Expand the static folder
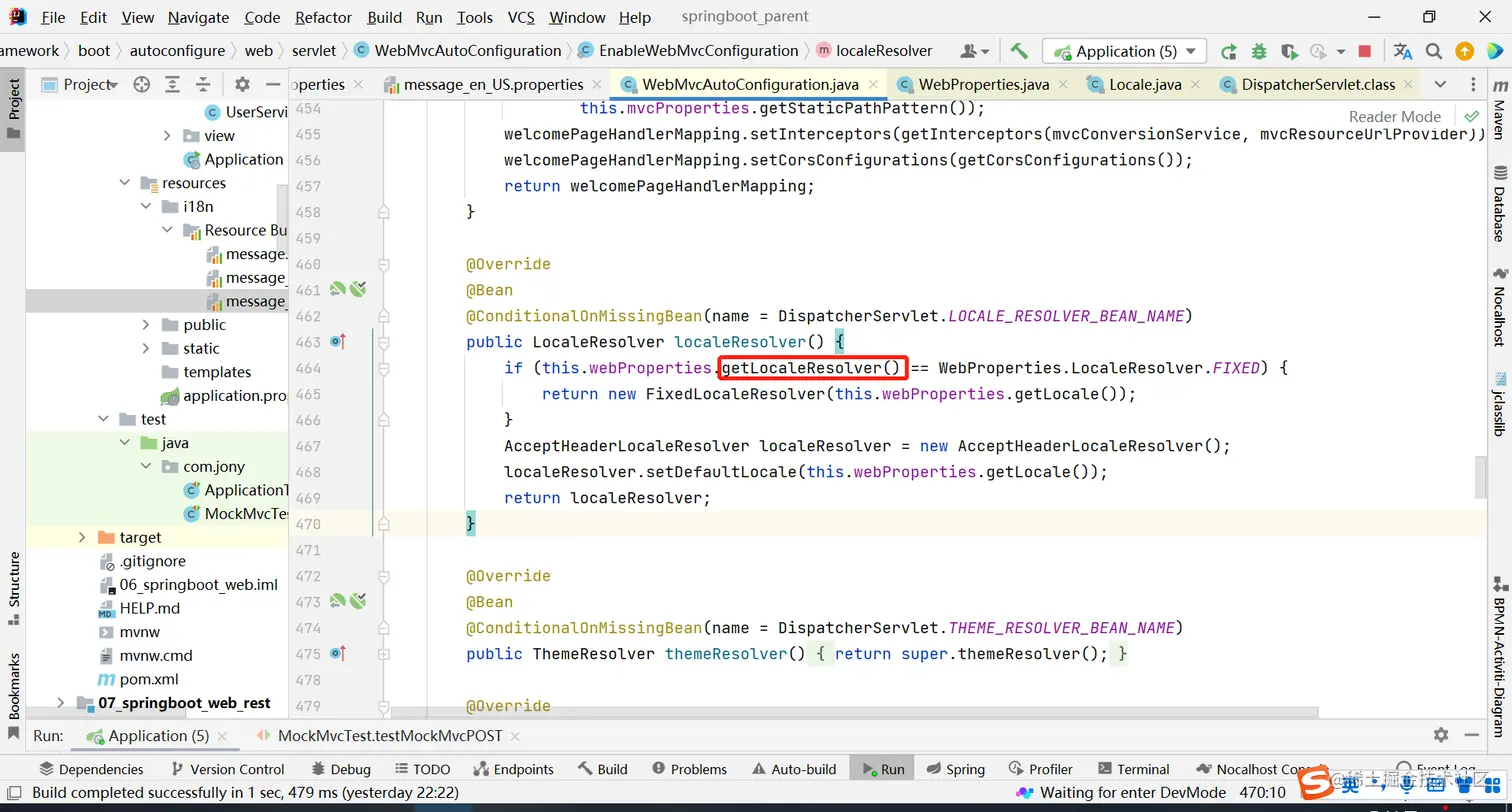Viewport: 1512px width, 812px height. pos(146,348)
